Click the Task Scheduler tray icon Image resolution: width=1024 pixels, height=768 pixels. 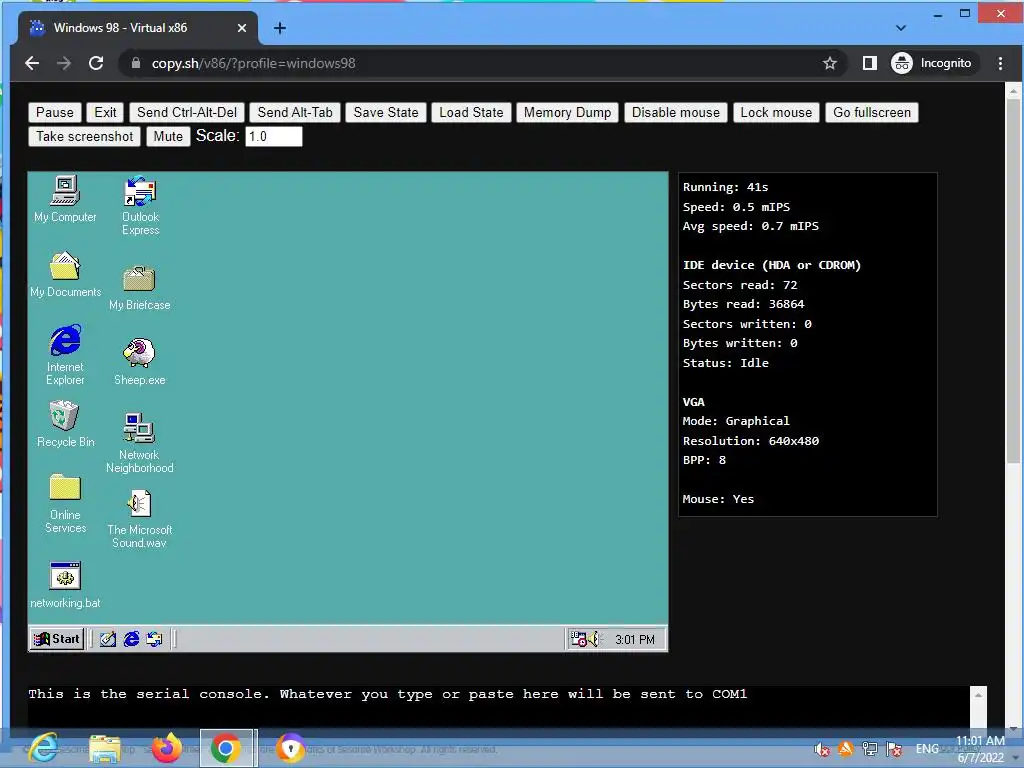(578, 639)
